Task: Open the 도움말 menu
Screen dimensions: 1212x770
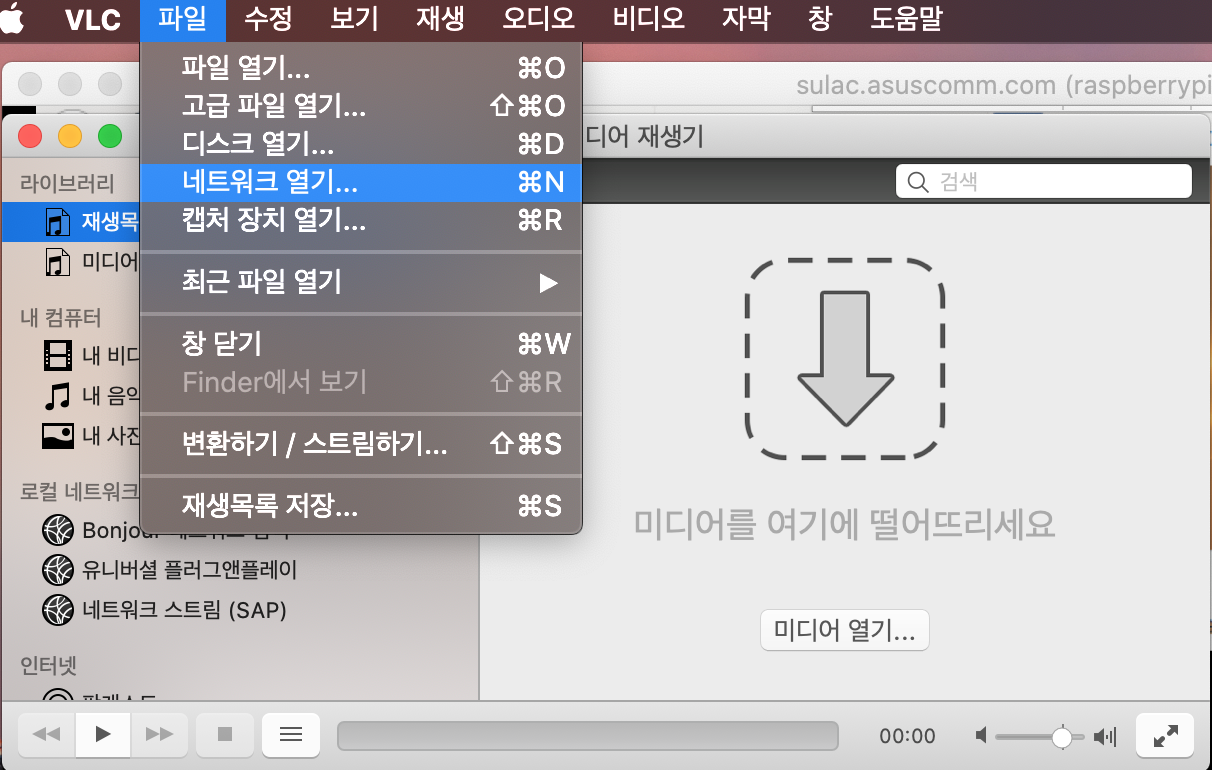Action: (905, 19)
